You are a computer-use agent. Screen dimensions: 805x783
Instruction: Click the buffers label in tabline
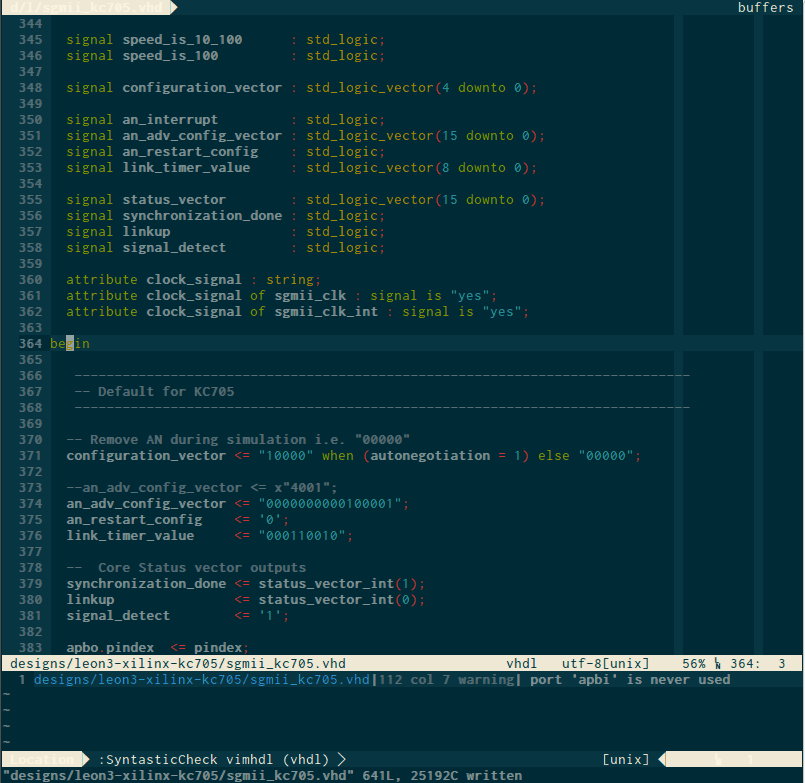[765, 7]
